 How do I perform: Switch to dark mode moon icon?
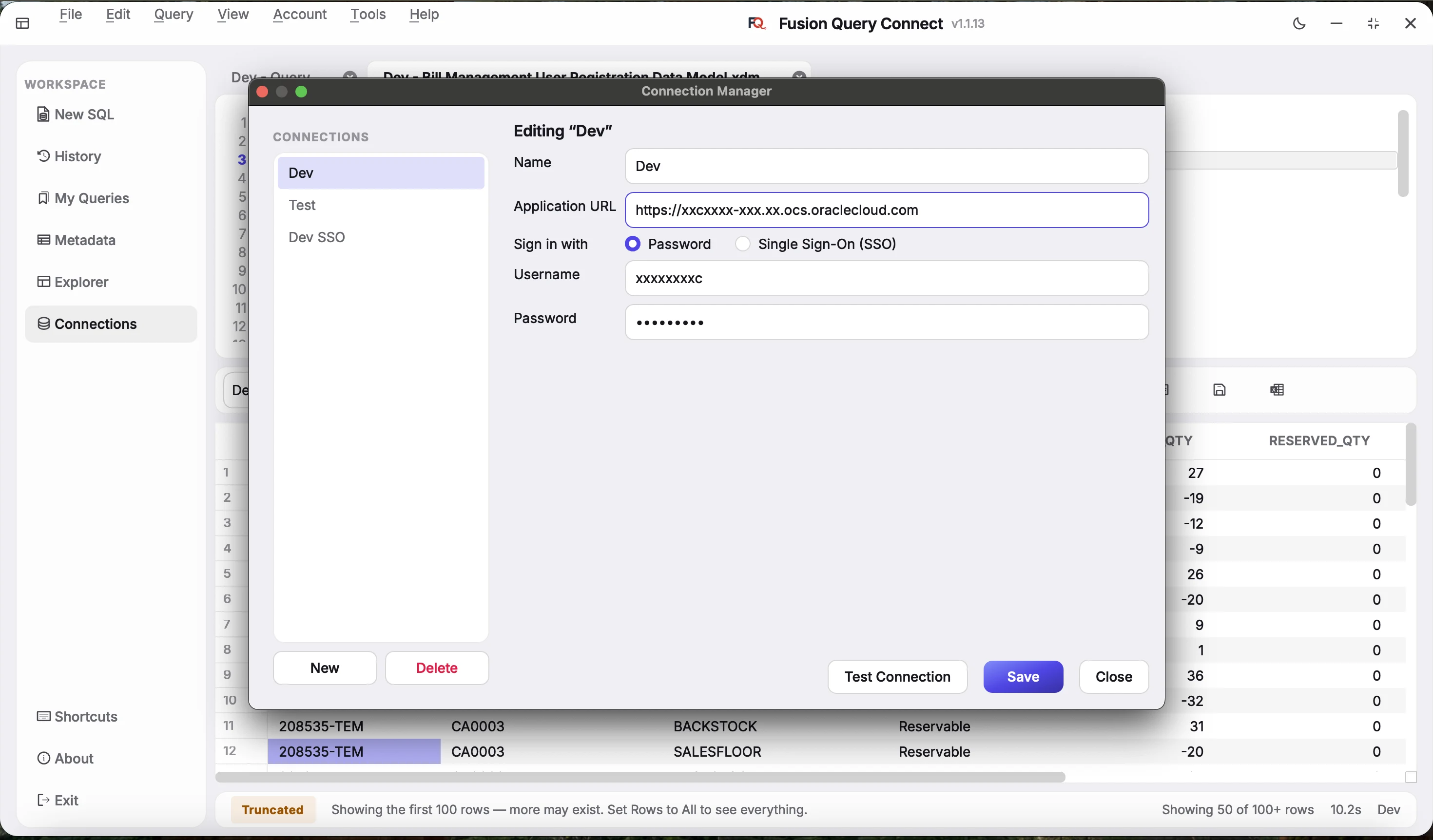tap(1299, 24)
